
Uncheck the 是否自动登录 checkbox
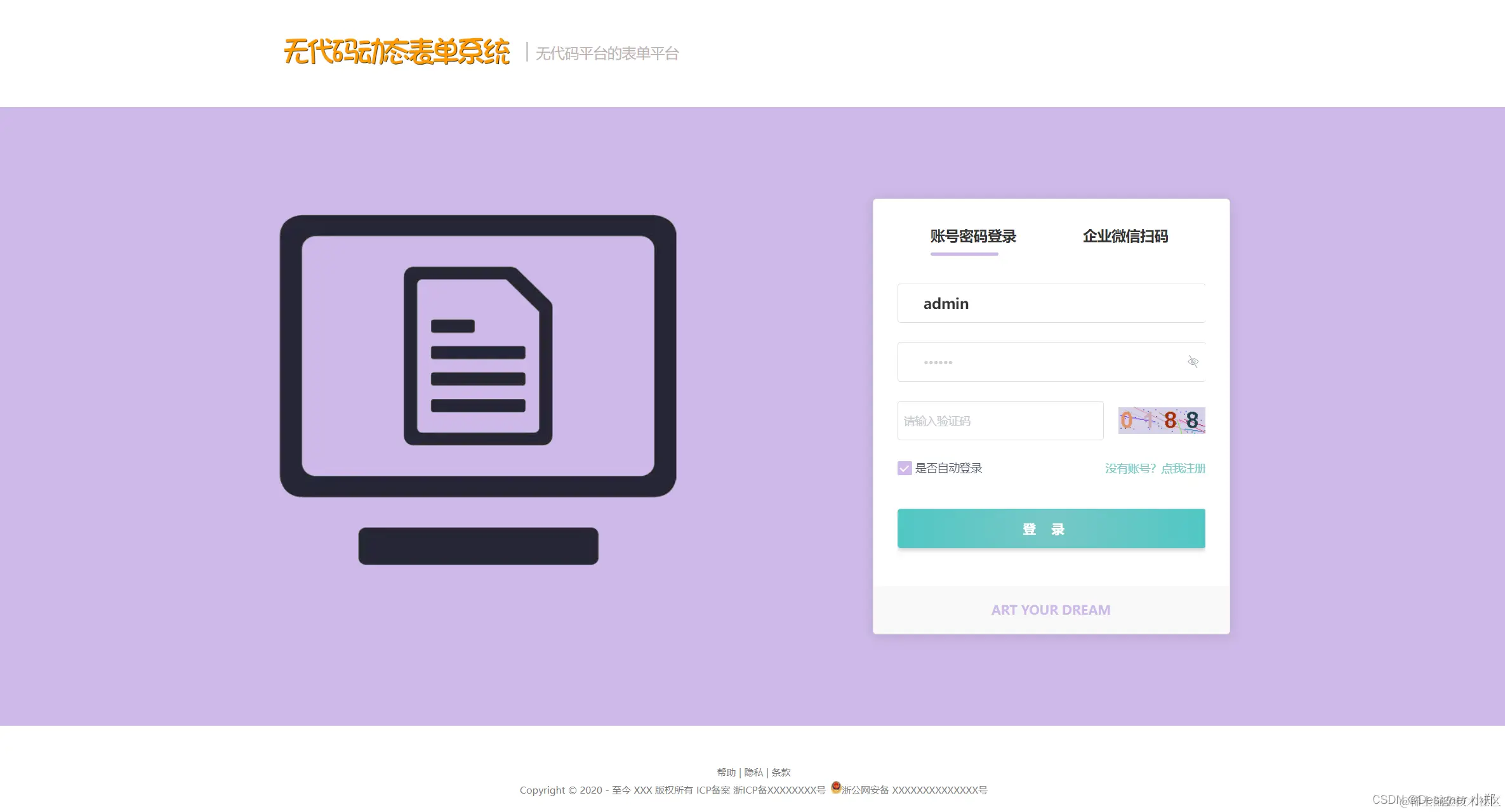click(x=904, y=468)
